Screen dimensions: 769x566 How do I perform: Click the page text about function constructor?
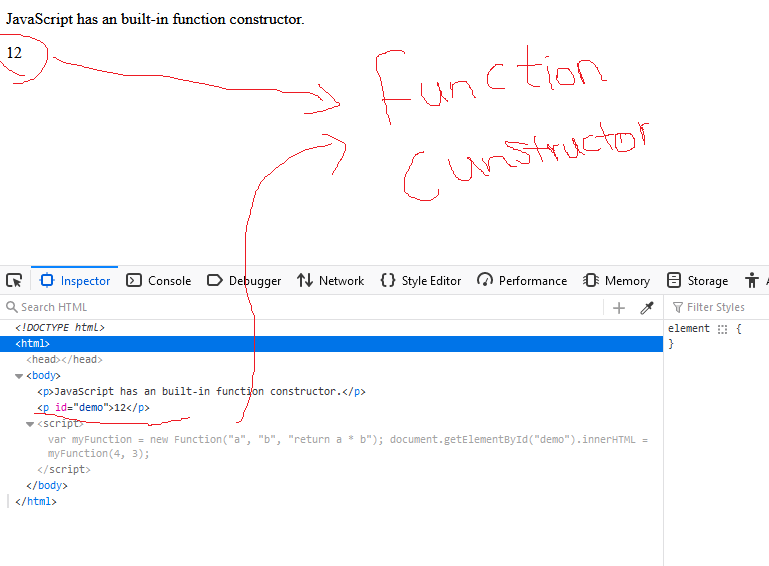click(155, 19)
